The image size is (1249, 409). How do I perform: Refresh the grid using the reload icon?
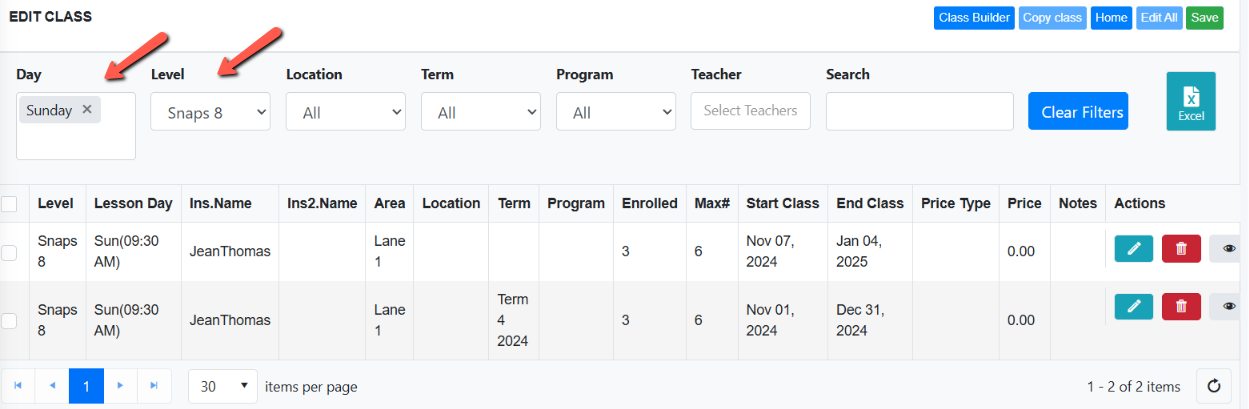[1214, 386]
